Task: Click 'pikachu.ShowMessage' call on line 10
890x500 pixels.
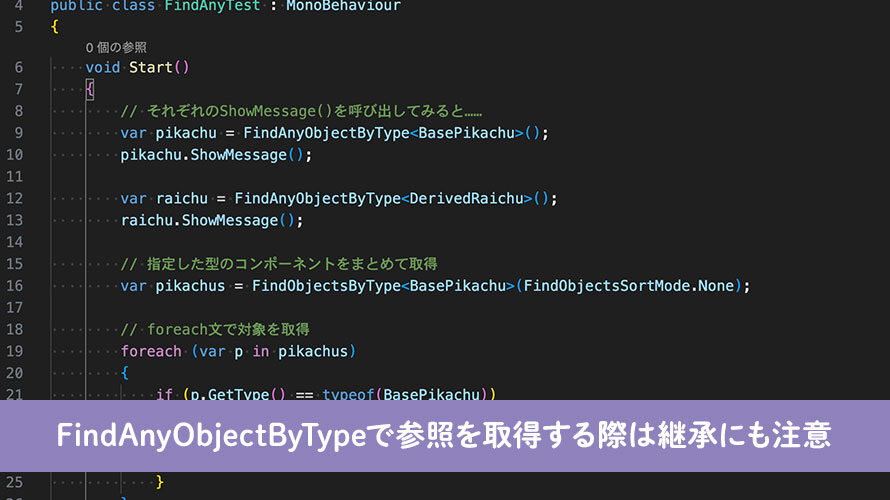Action: (203, 155)
